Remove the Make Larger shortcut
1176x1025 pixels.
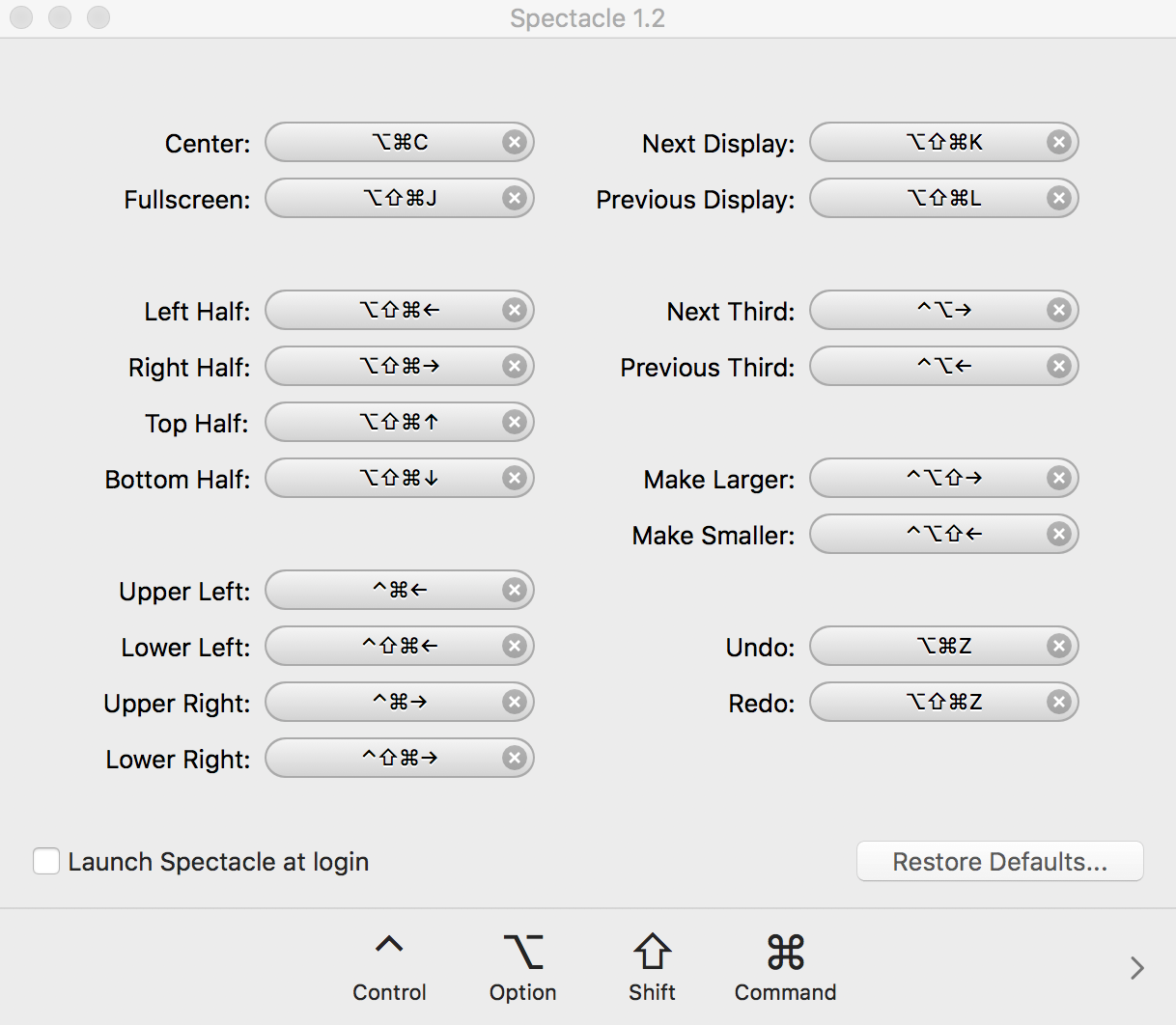click(1059, 479)
